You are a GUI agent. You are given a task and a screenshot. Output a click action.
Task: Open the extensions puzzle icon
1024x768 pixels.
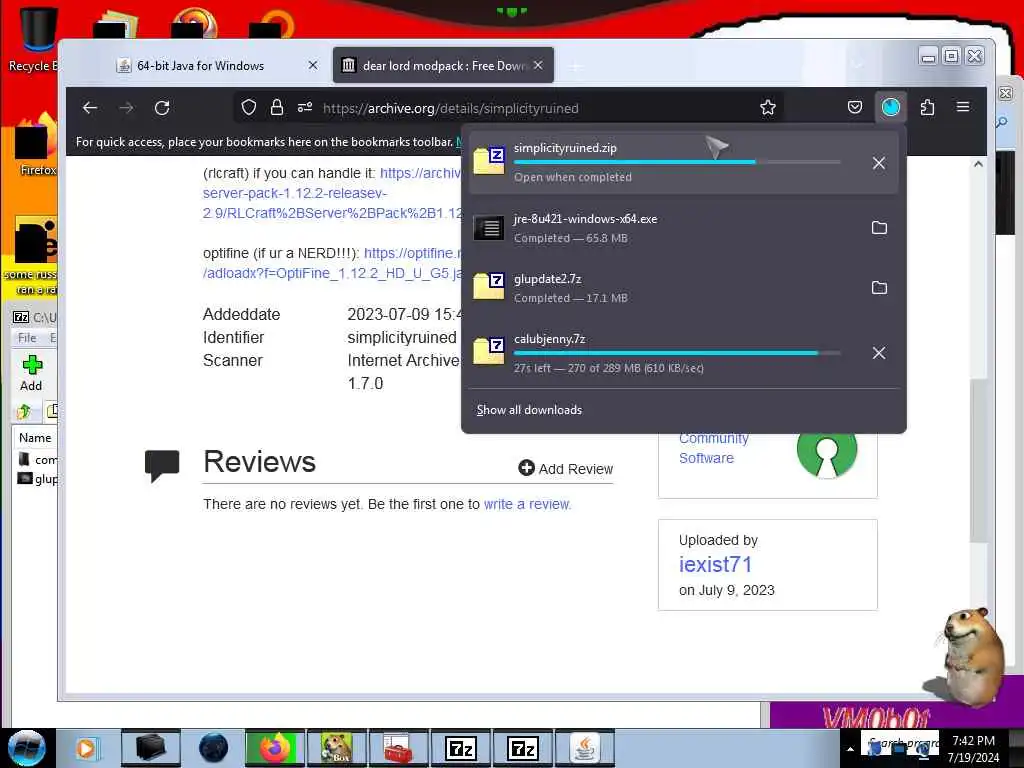(x=927, y=108)
